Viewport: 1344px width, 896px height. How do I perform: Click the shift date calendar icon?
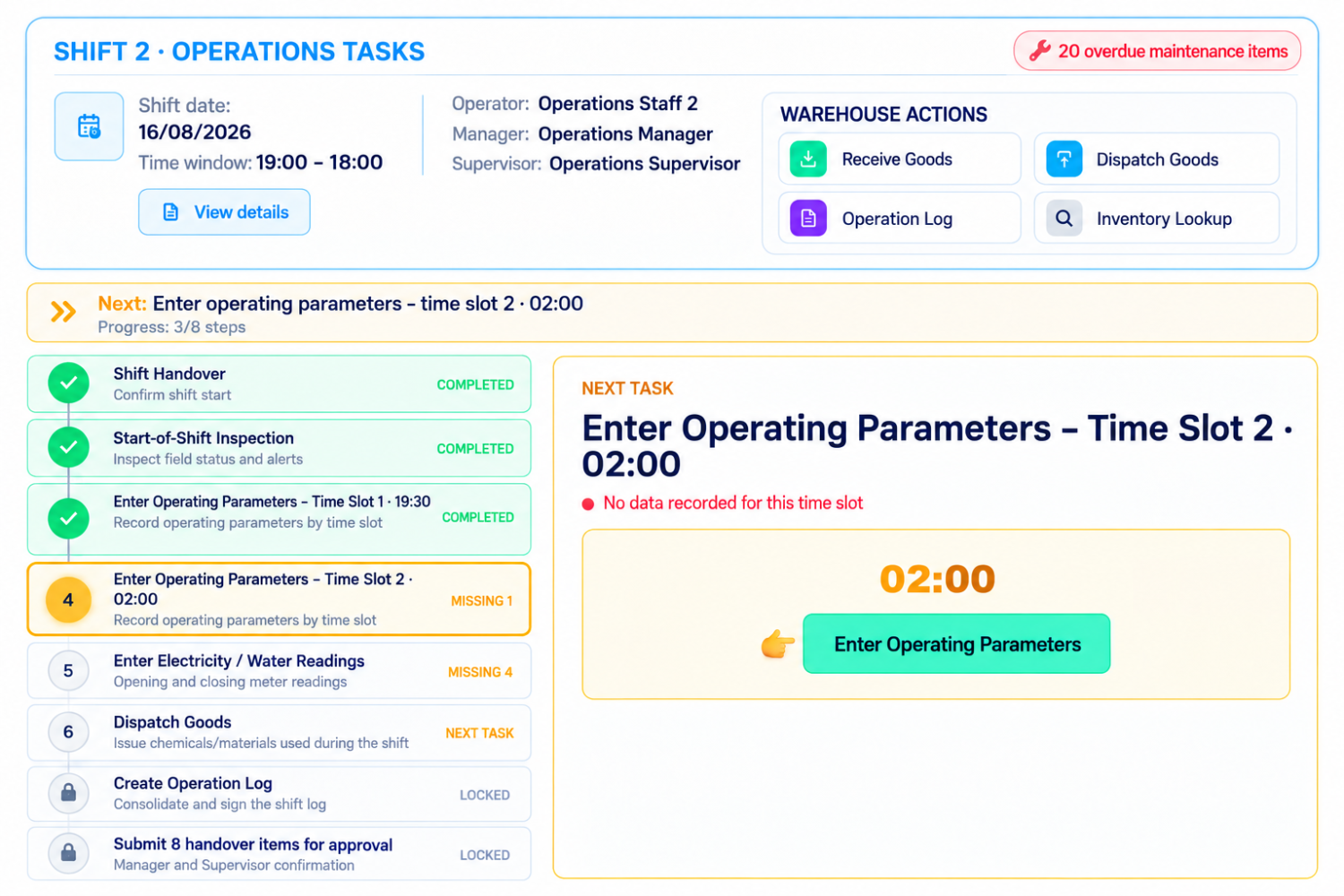(89, 126)
